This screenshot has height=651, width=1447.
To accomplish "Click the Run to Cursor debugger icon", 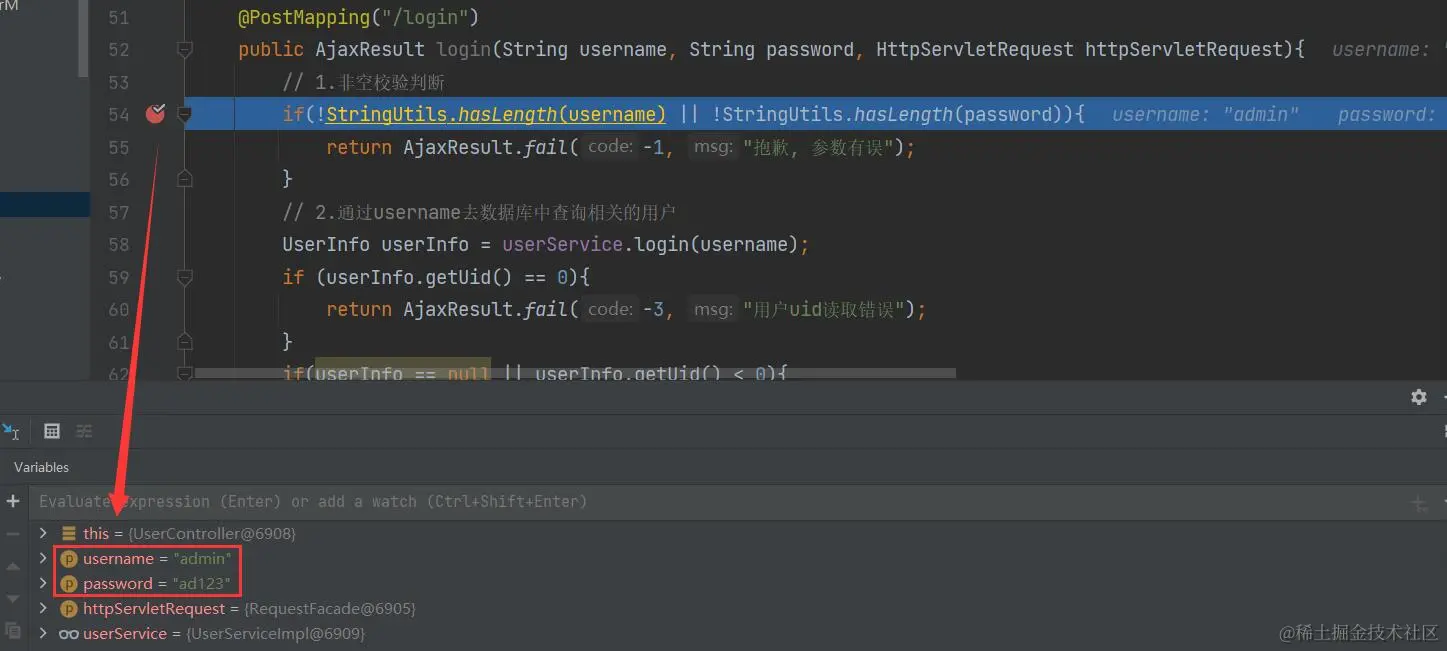I will tap(11, 431).
